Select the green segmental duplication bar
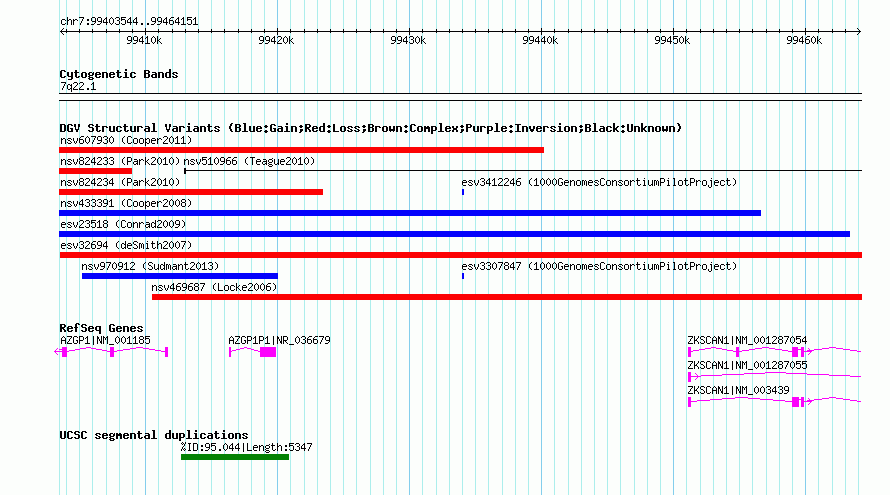Viewport: 890px width, 495px height. pyautogui.click(x=235, y=458)
